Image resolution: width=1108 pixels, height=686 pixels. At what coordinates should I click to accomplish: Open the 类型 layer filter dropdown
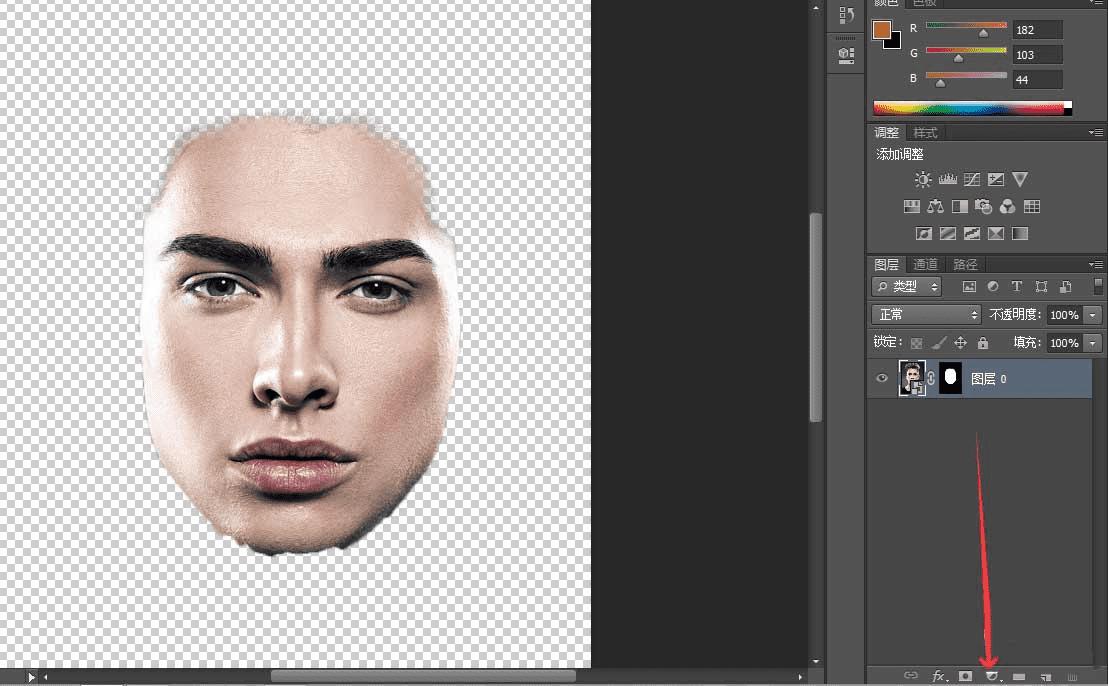[907, 286]
